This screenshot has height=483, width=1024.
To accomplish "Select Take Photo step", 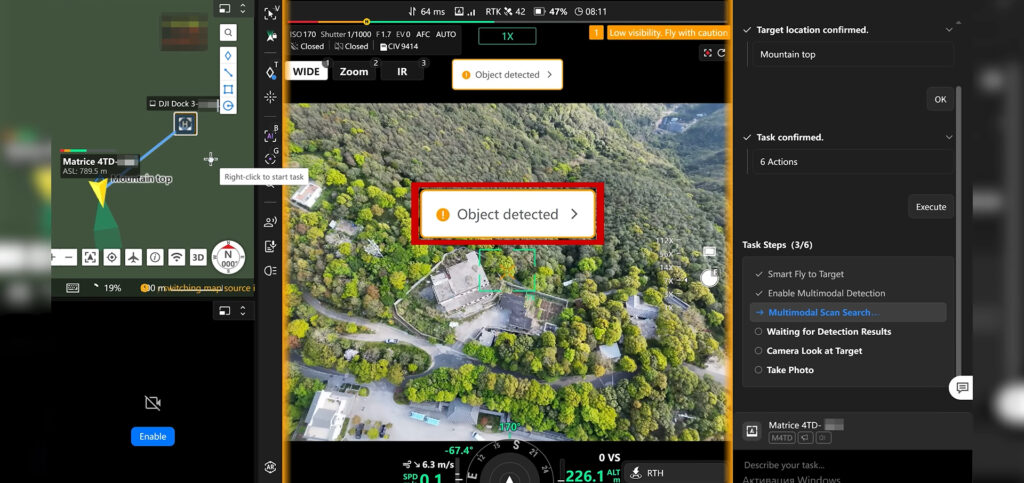I will tap(790, 370).
